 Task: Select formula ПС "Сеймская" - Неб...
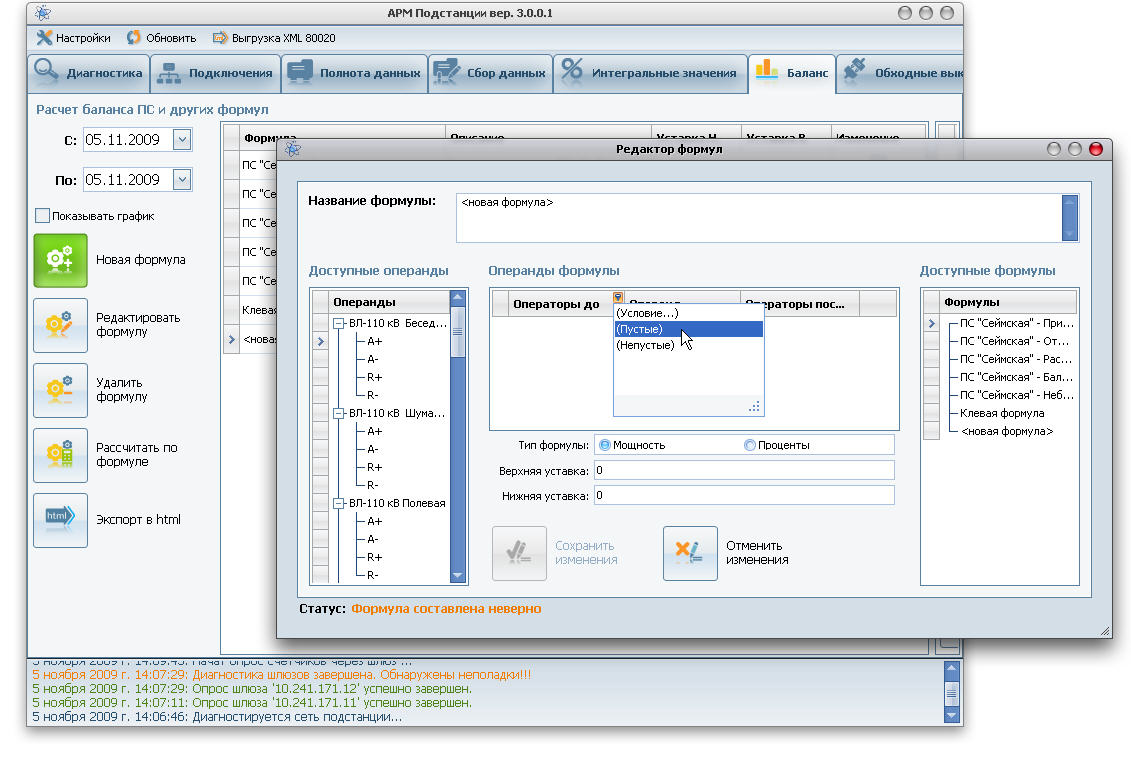[x=1016, y=395]
